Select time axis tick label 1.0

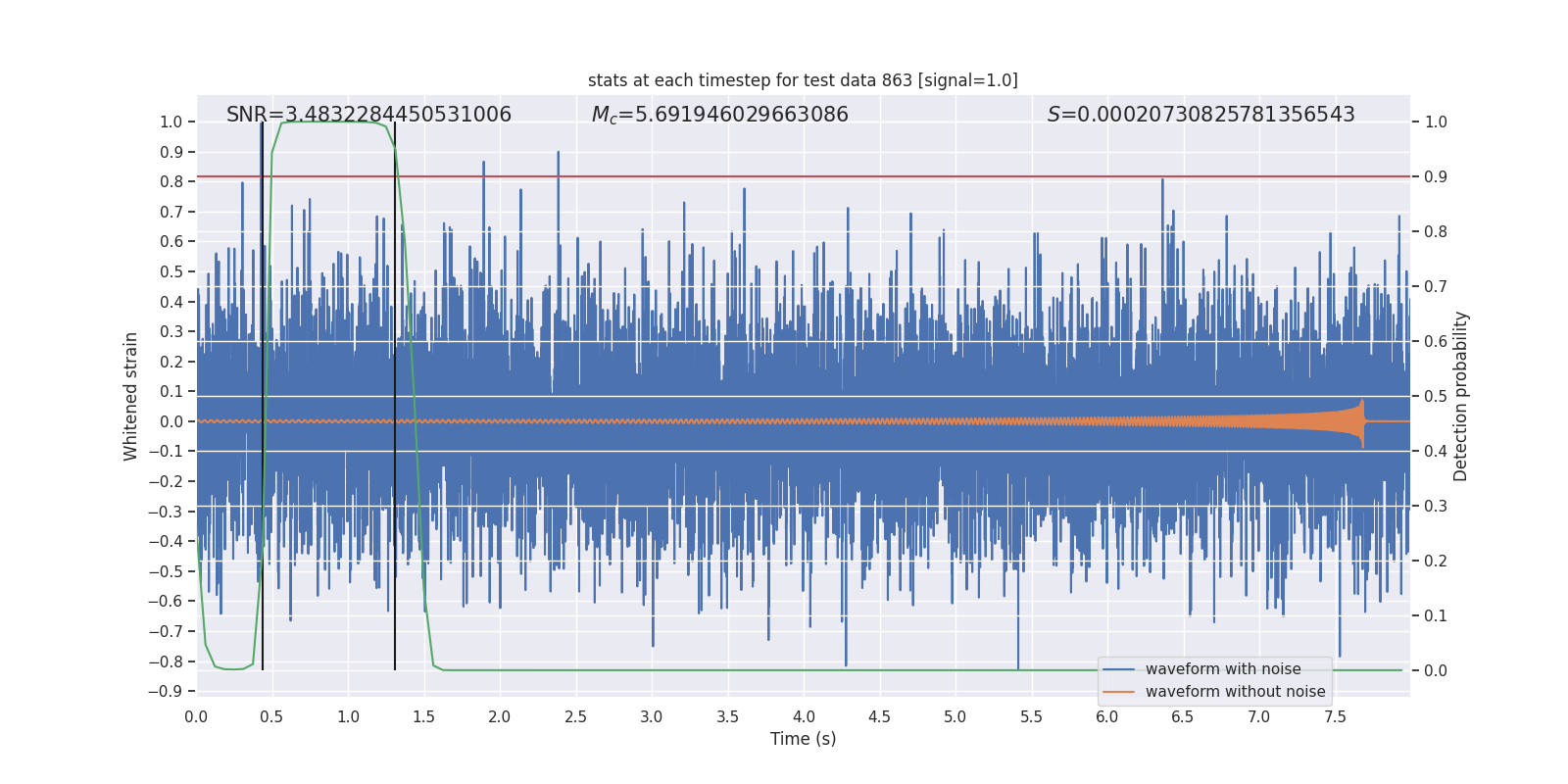point(348,717)
